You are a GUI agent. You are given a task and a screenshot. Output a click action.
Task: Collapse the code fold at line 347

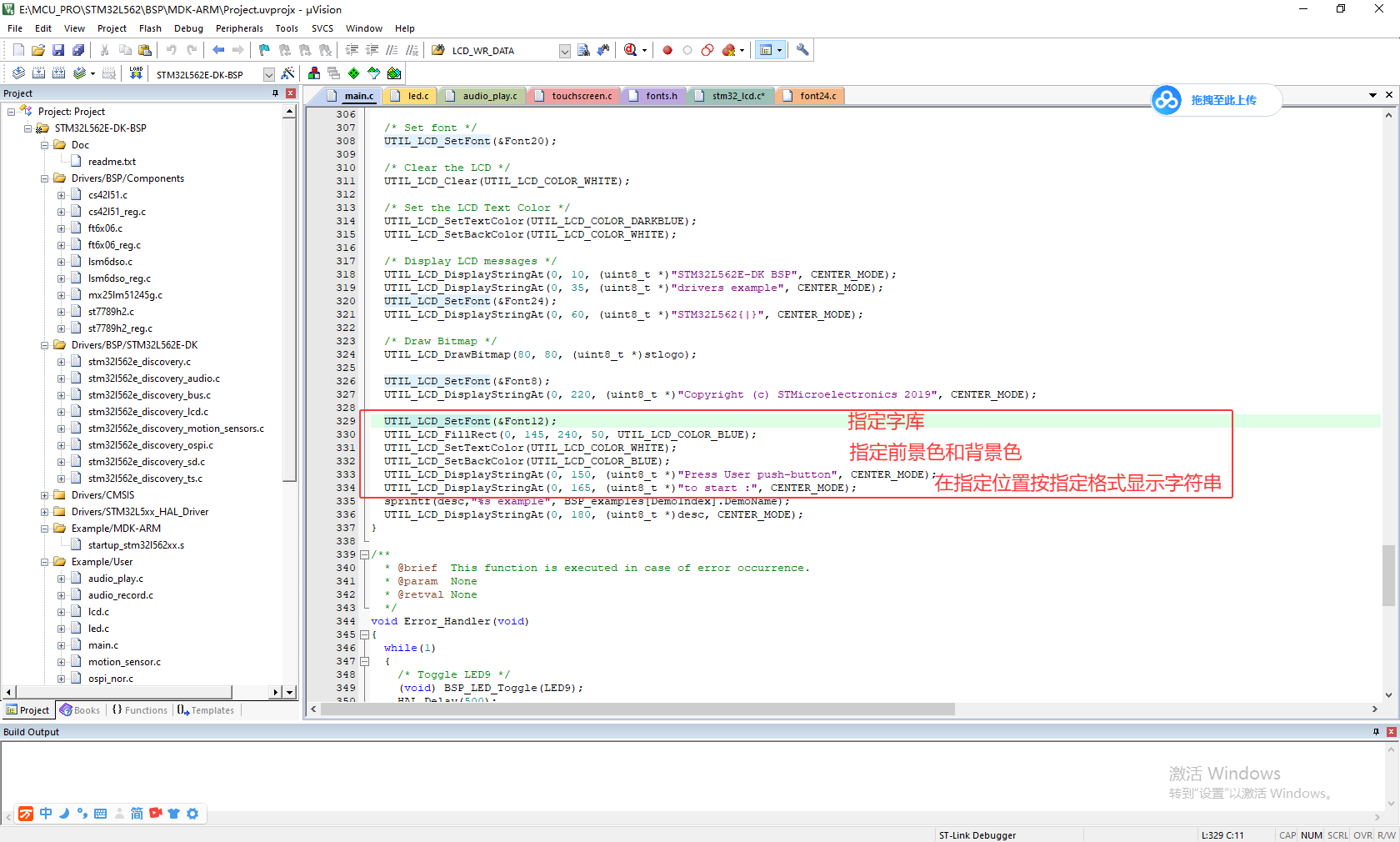[364, 661]
